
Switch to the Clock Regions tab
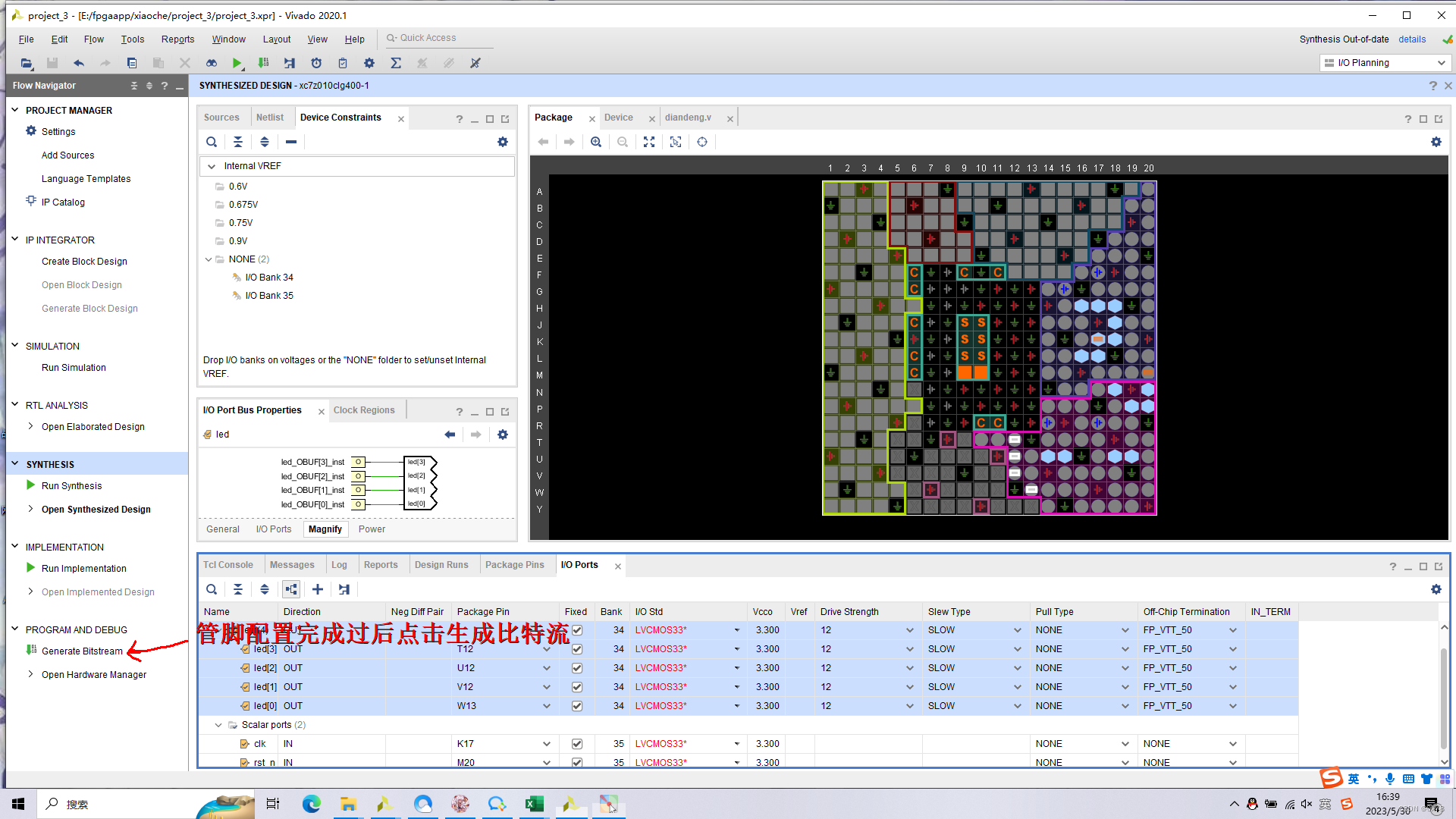click(364, 410)
